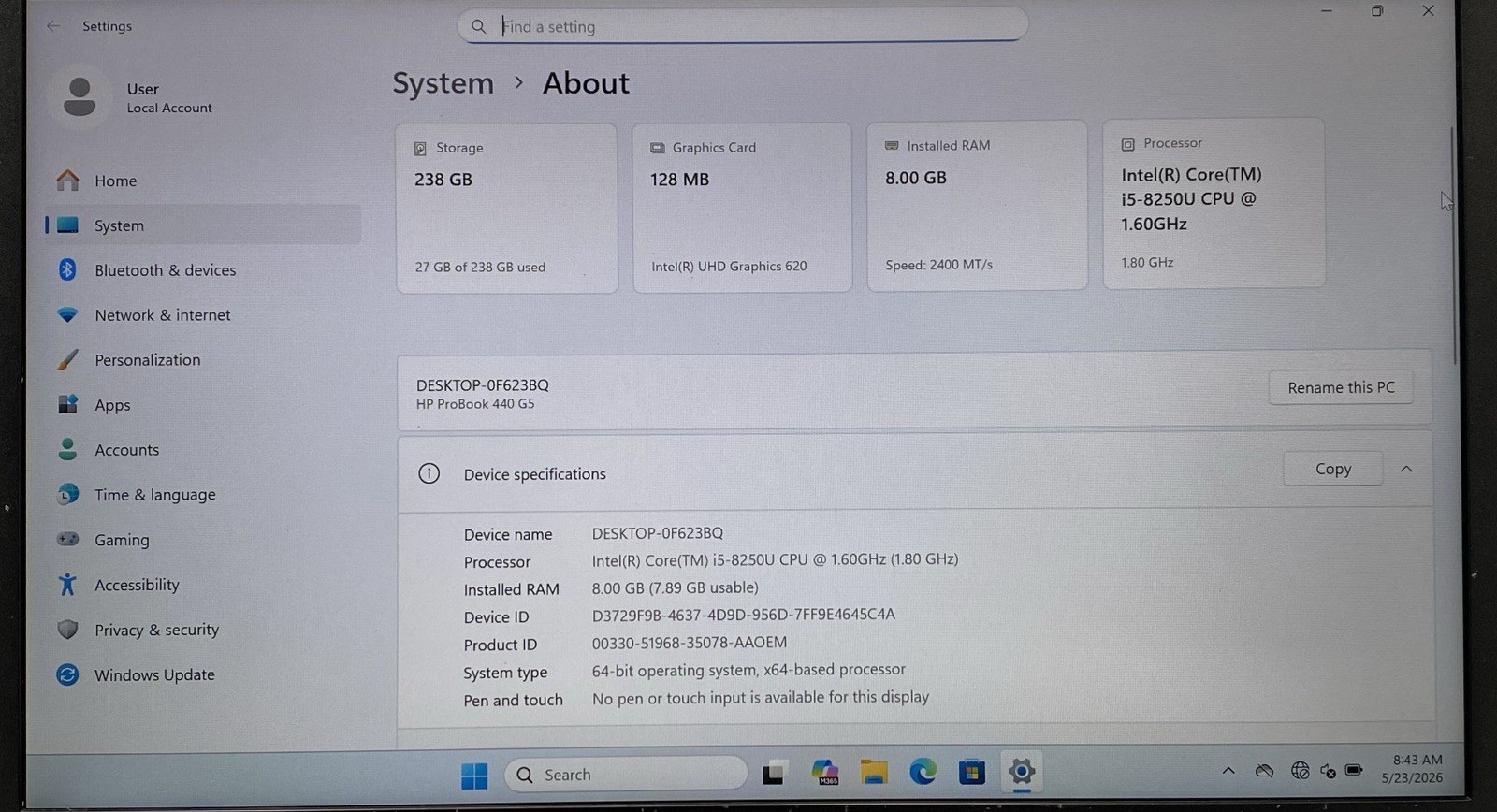Open Task View on the taskbar
1497x812 pixels.
tap(773, 774)
